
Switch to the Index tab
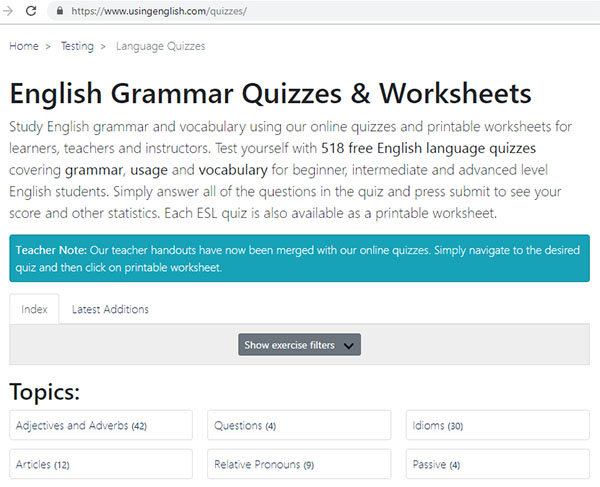tap(34, 309)
